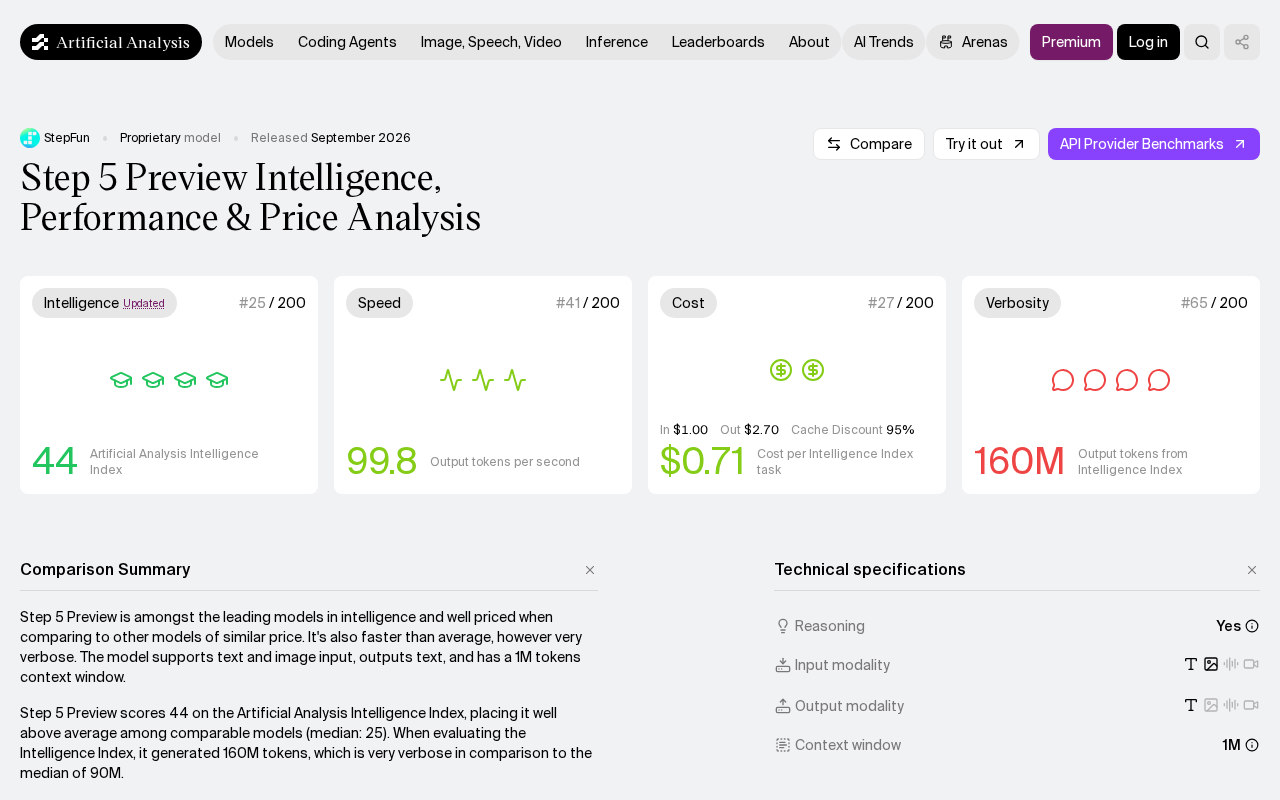Click the Verbosity label chip
This screenshot has height=800, width=1280.
tap(1017, 303)
